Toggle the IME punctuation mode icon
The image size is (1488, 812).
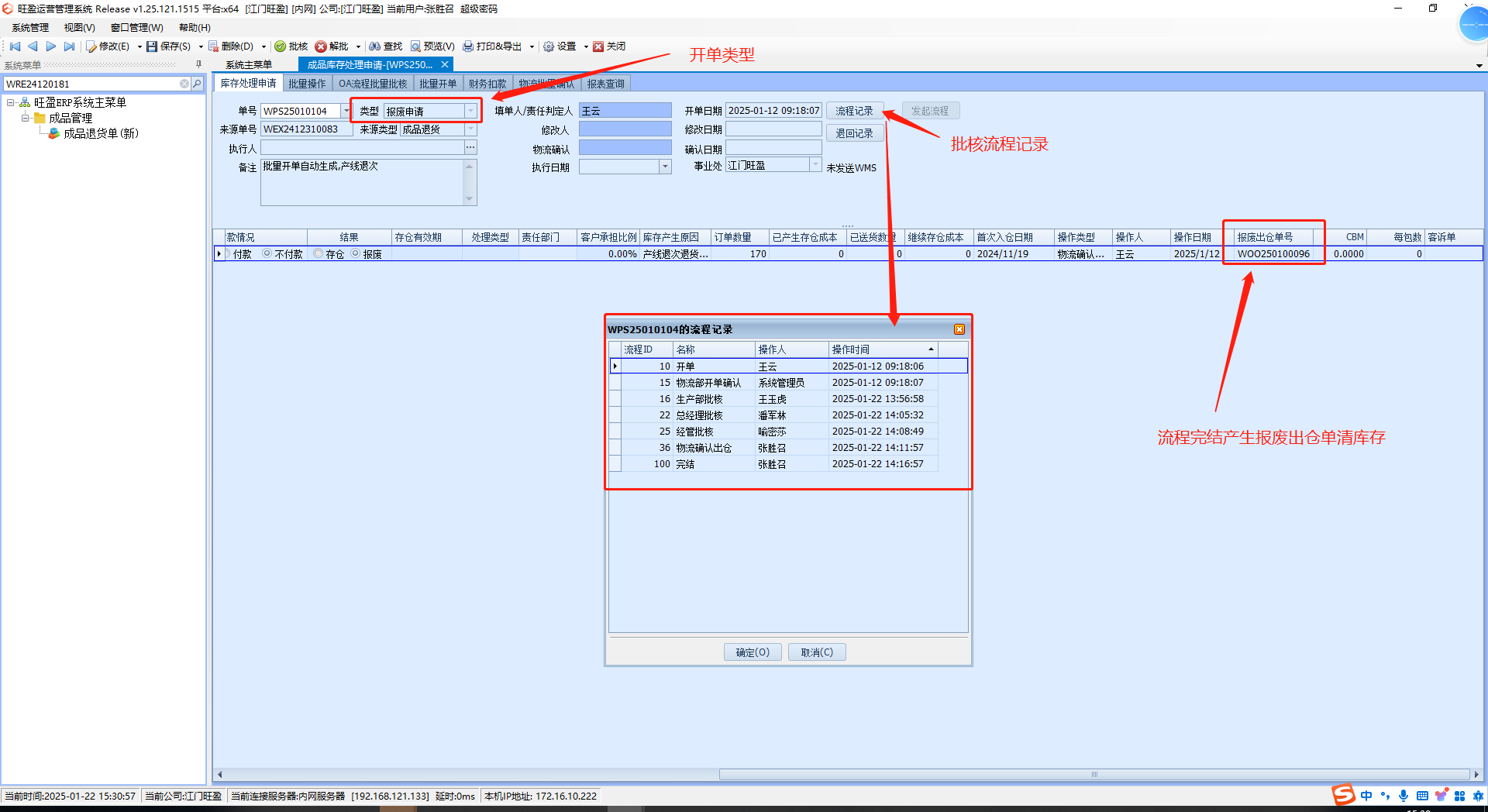pyautogui.click(x=1385, y=796)
